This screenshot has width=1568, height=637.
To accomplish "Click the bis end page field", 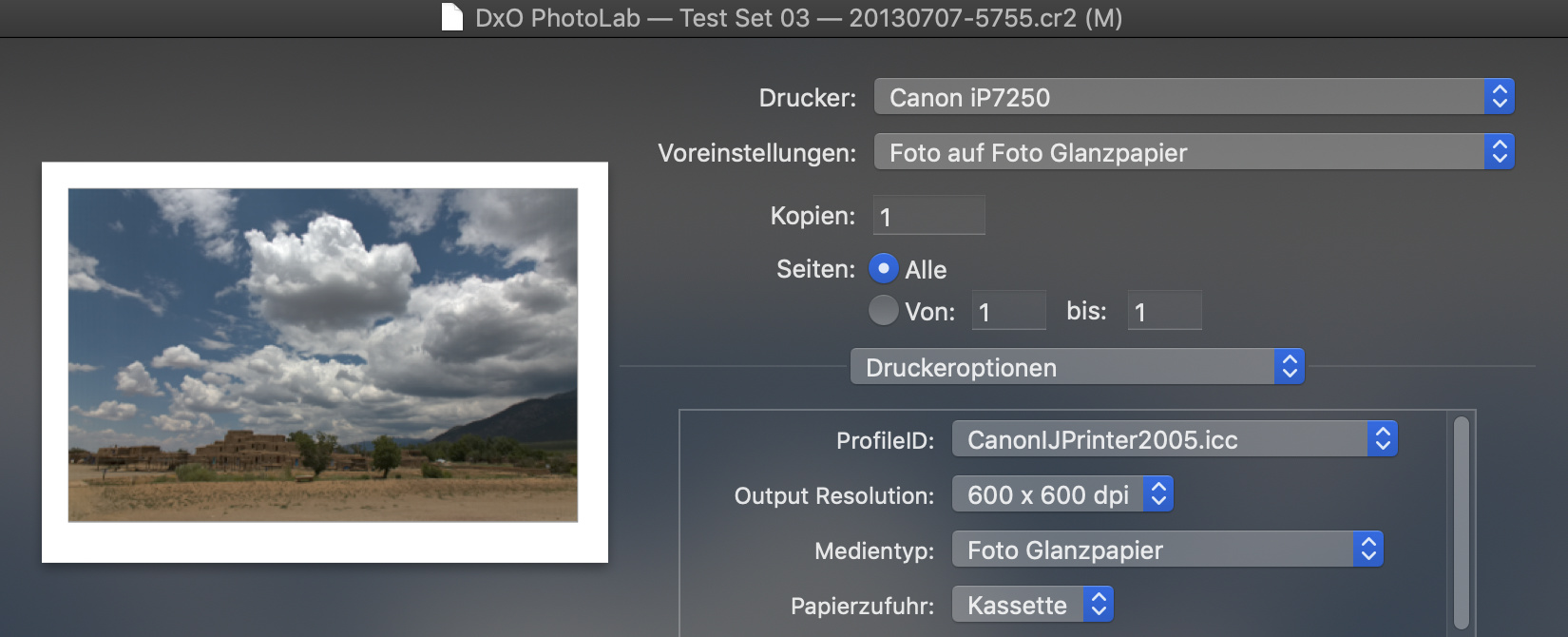I will (x=1164, y=311).
